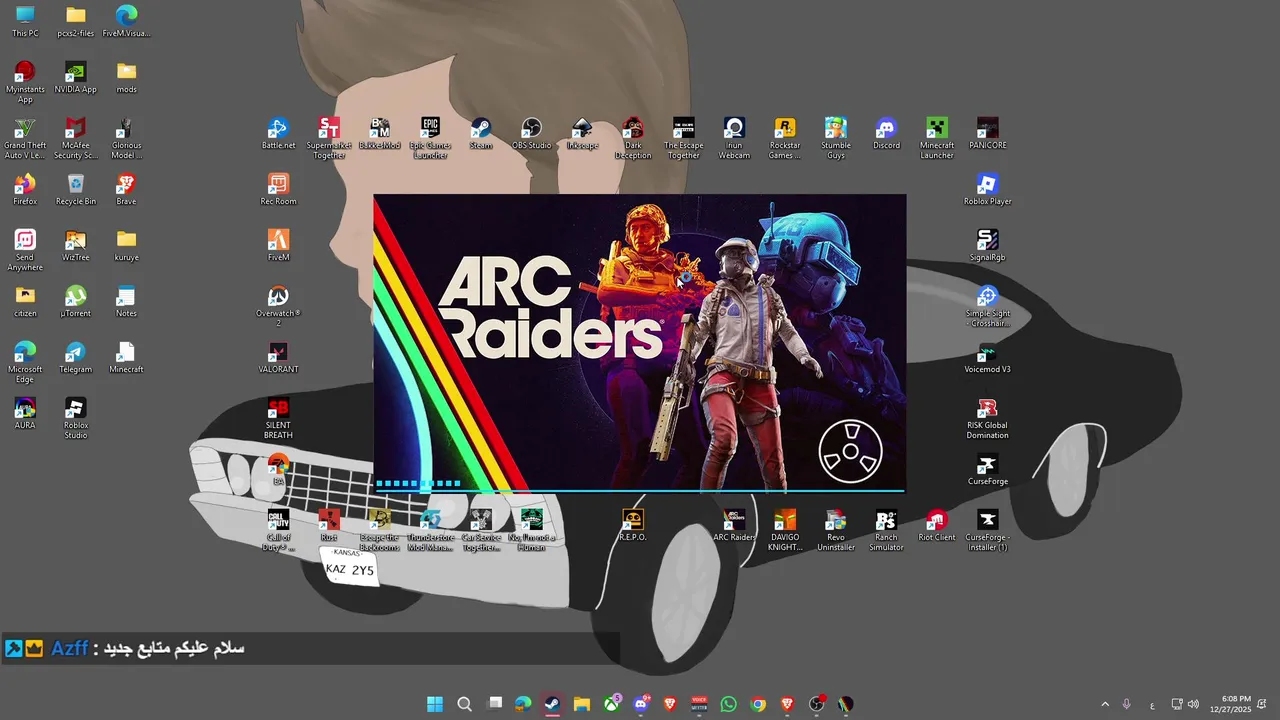Open Minecraft Launcher shortcut
The width and height of the screenshot is (1280, 720).
click(937, 138)
